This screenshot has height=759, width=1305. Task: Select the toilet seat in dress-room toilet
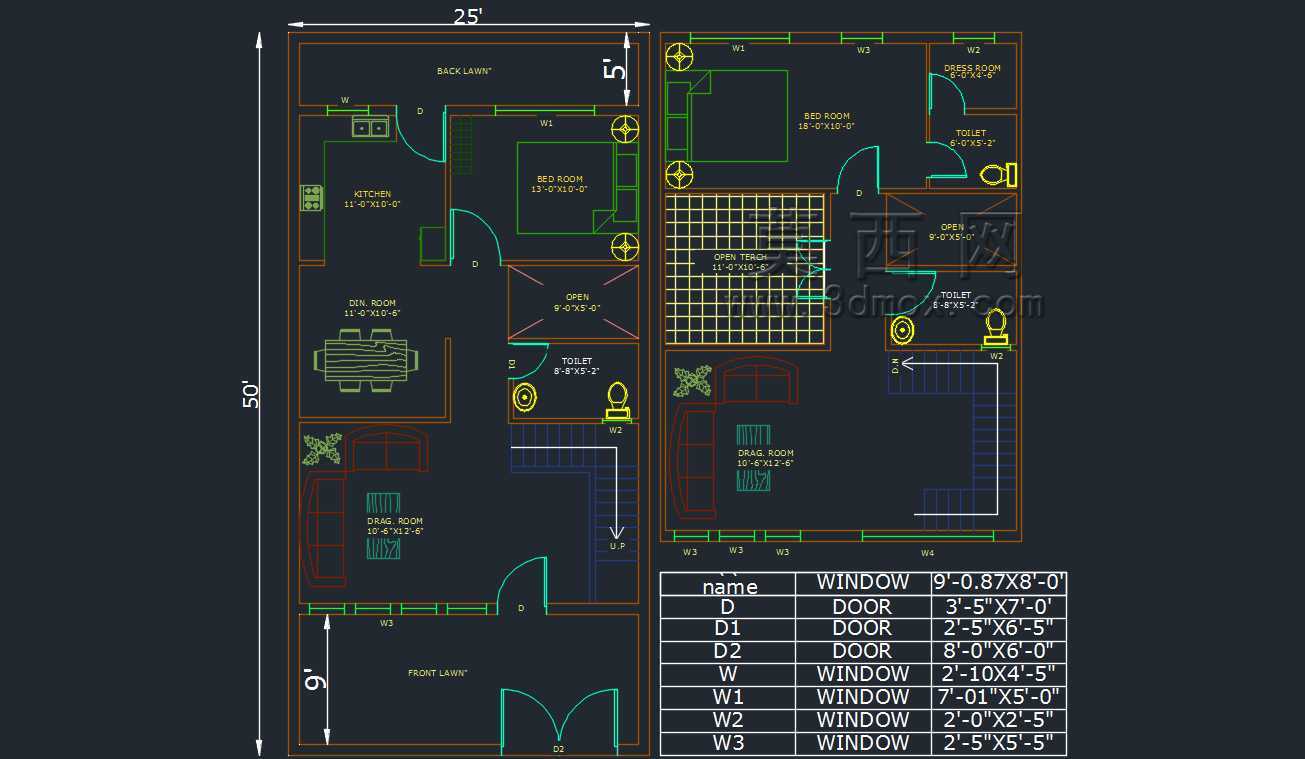point(998,175)
